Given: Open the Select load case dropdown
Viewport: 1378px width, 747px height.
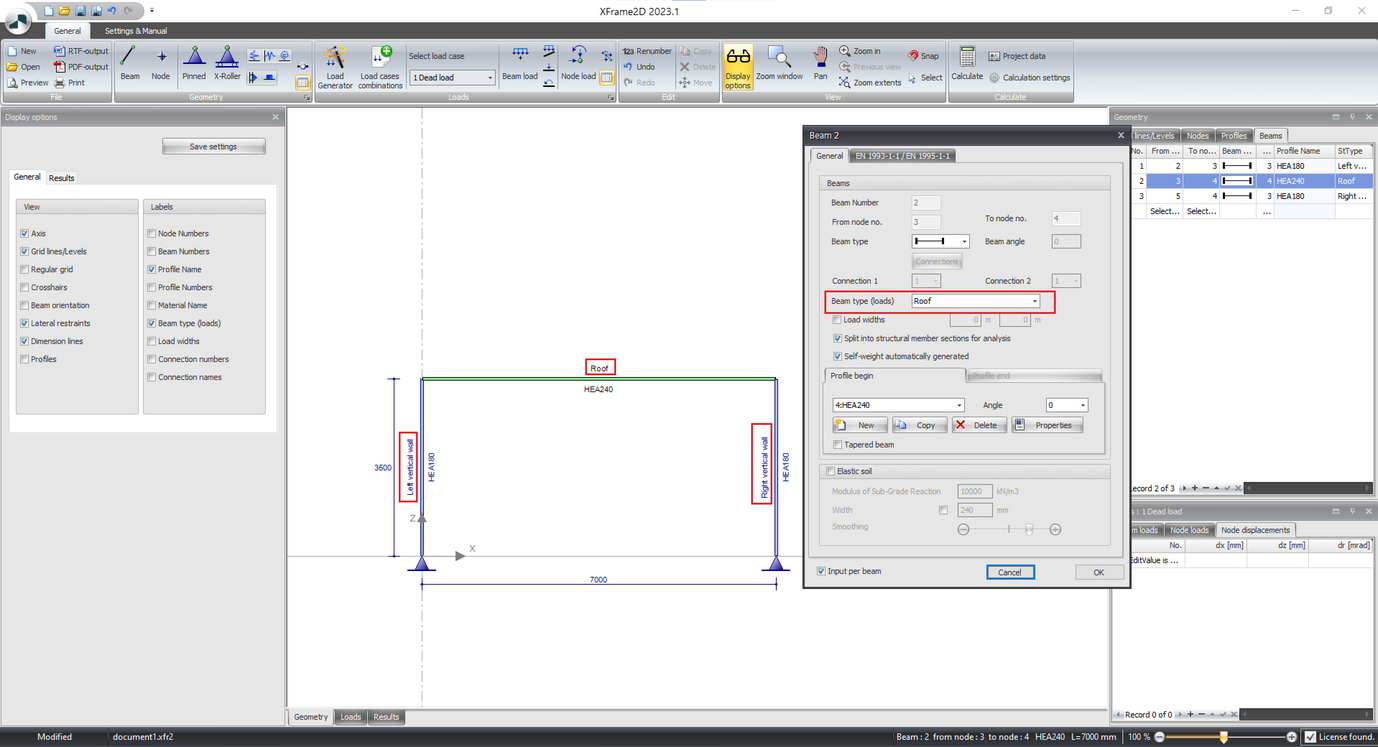Looking at the screenshot, I should [490, 77].
